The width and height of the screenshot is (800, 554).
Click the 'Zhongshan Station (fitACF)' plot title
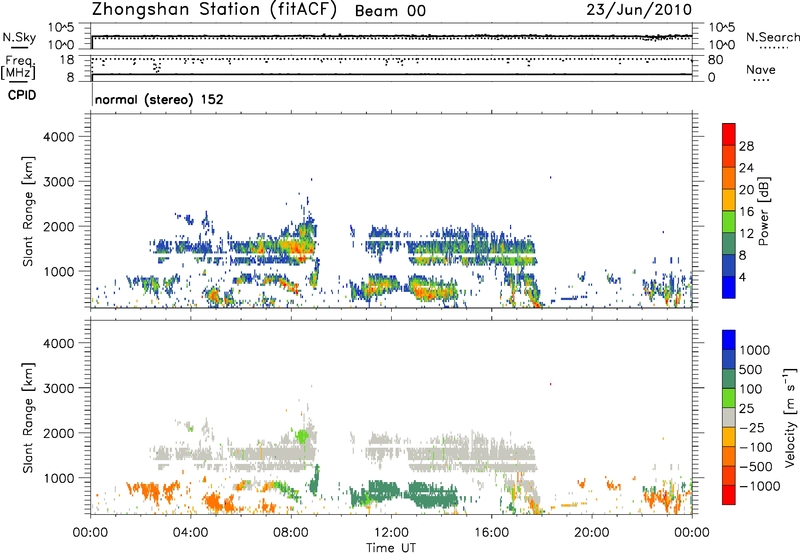214,10
